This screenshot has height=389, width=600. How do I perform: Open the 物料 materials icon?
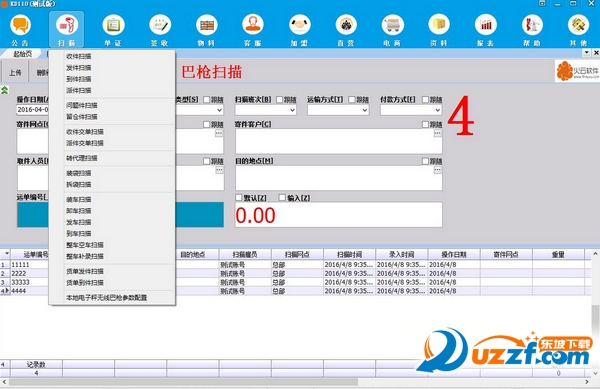coord(207,25)
